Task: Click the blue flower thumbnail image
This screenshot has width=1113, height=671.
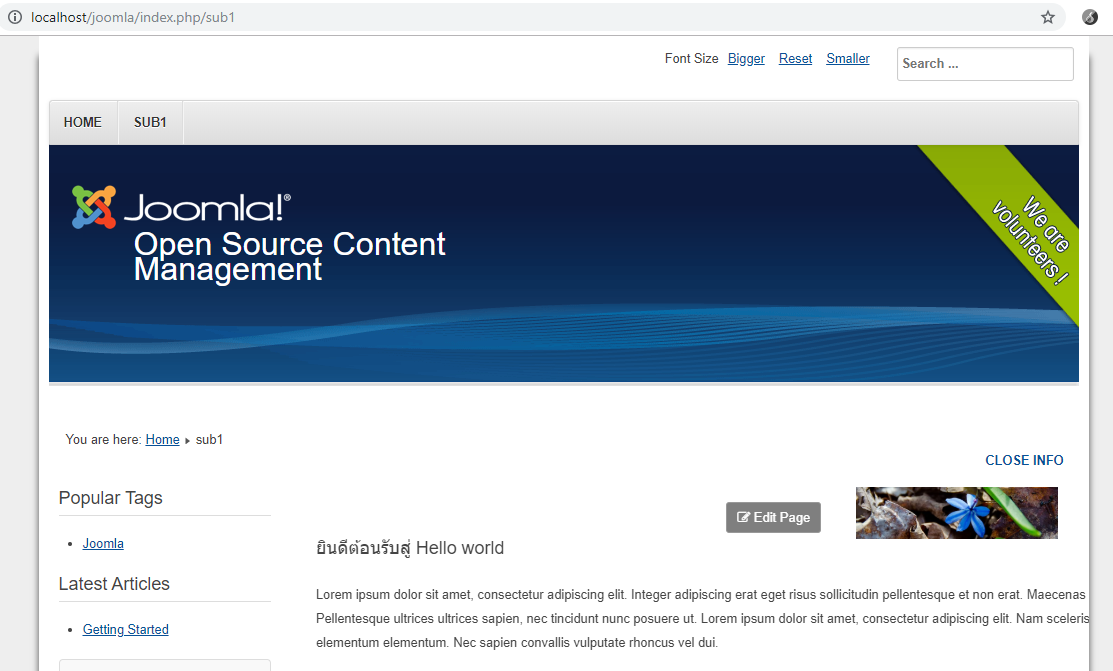Action: pyautogui.click(x=956, y=513)
